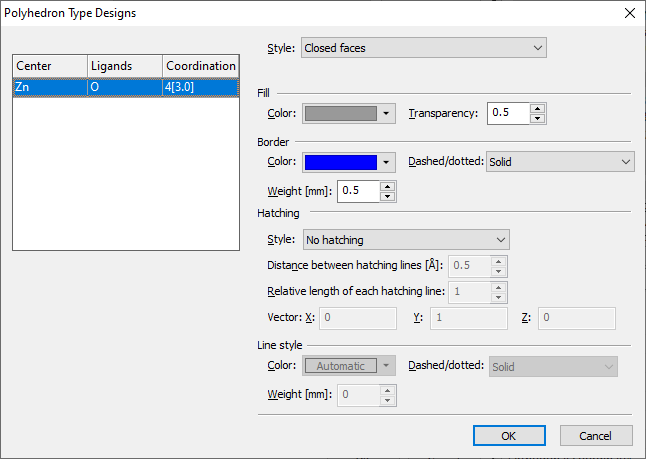Click the Transparency value field
This screenshot has height=459, width=646.
[508, 113]
